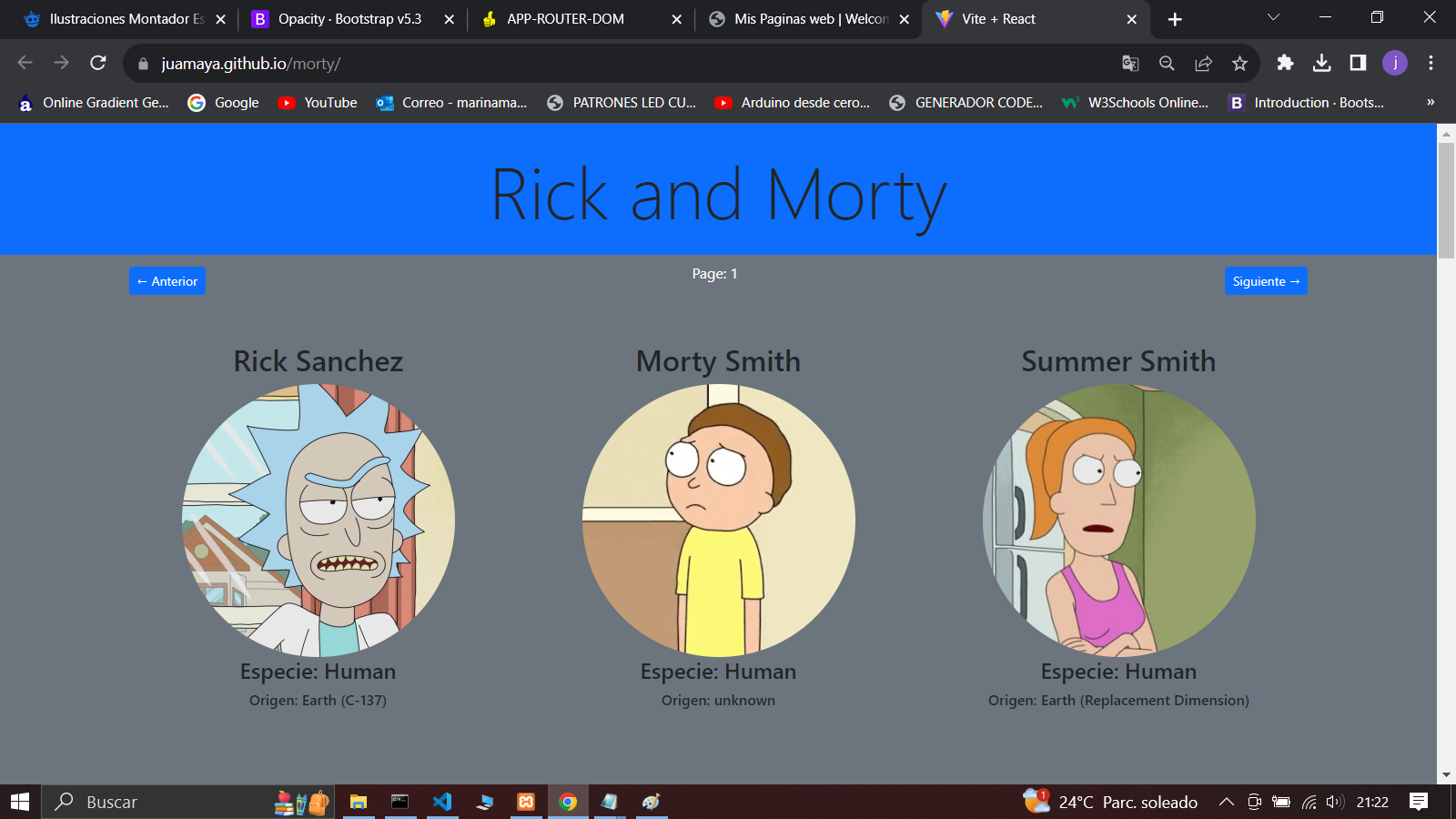
Task: Click 'Origen: Earth (Replacement Dimension)' text
Action: click(x=1119, y=701)
